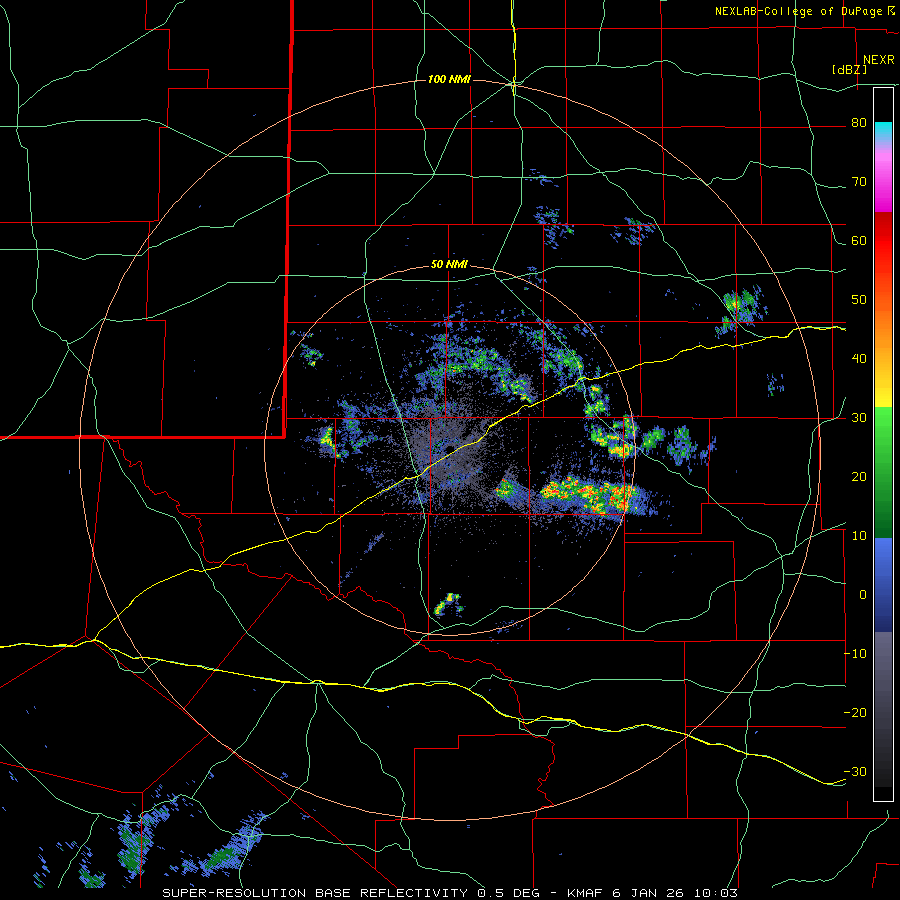Click the 20 value on dBZ scale
The height and width of the screenshot is (900, 900).
859,477
